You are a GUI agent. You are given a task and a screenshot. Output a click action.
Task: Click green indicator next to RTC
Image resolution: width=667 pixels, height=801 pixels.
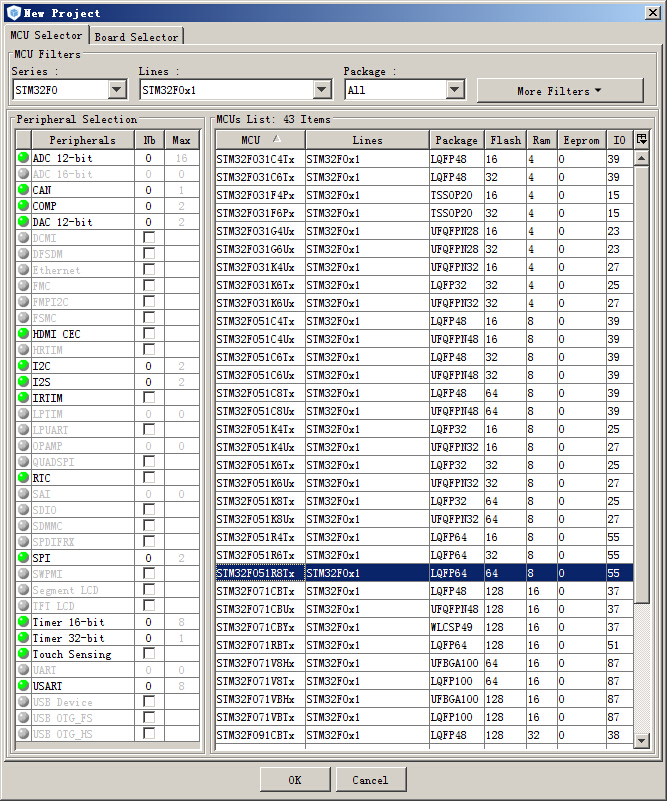pyautogui.click(x=23, y=478)
